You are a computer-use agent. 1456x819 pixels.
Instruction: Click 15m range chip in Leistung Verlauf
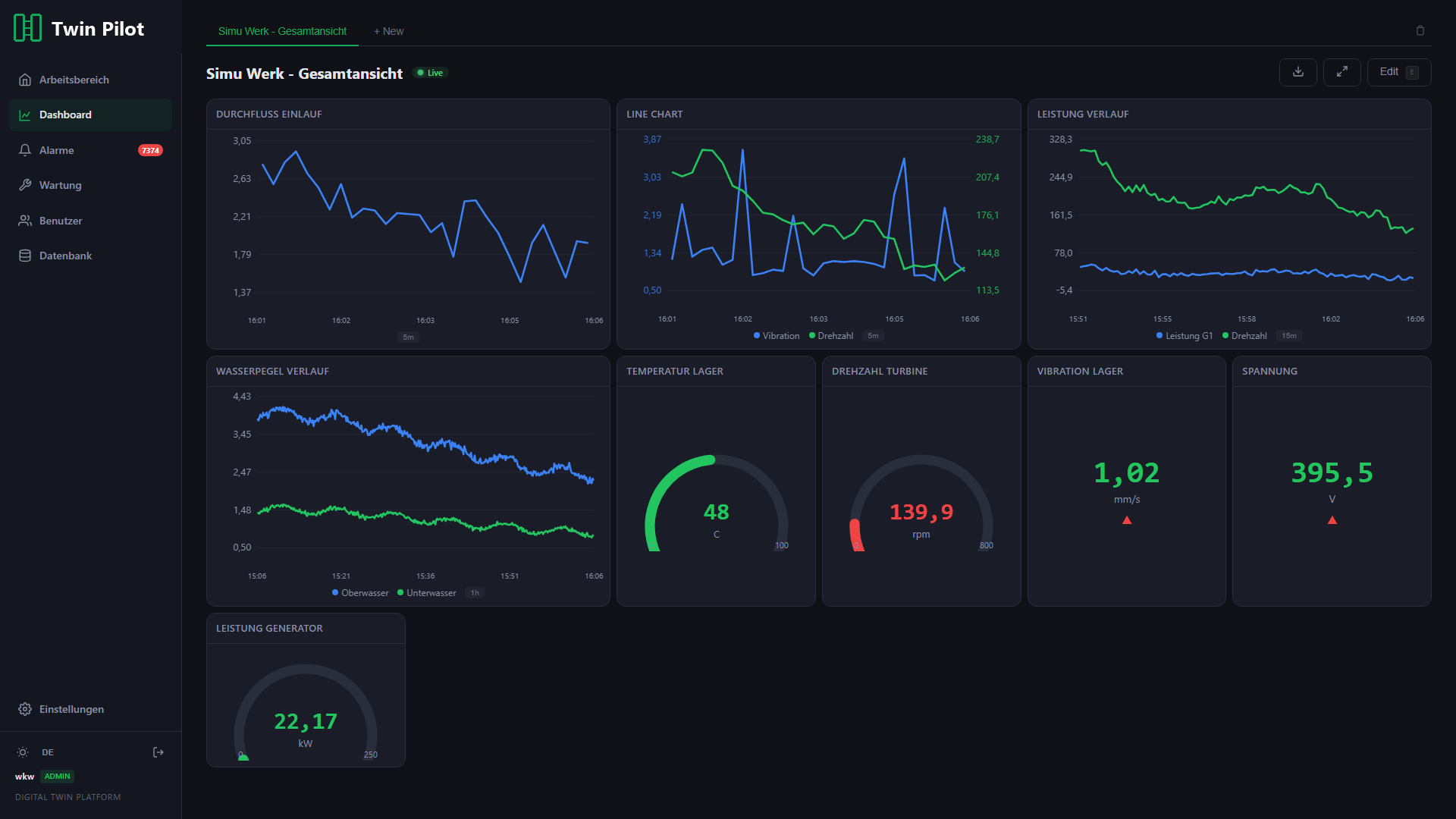1289,336
